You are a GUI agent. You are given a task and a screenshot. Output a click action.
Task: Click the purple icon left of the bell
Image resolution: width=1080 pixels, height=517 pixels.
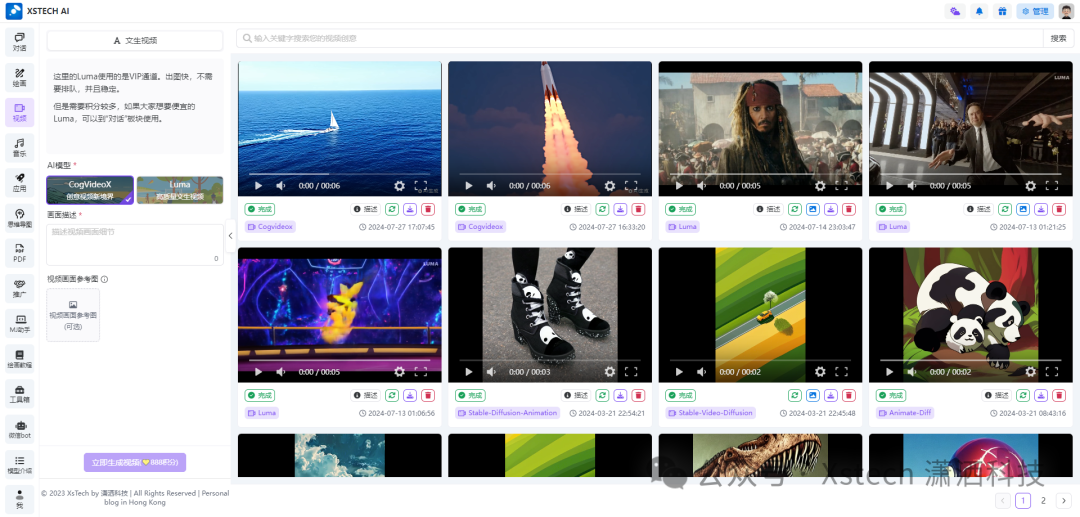[x=955, y=11]
